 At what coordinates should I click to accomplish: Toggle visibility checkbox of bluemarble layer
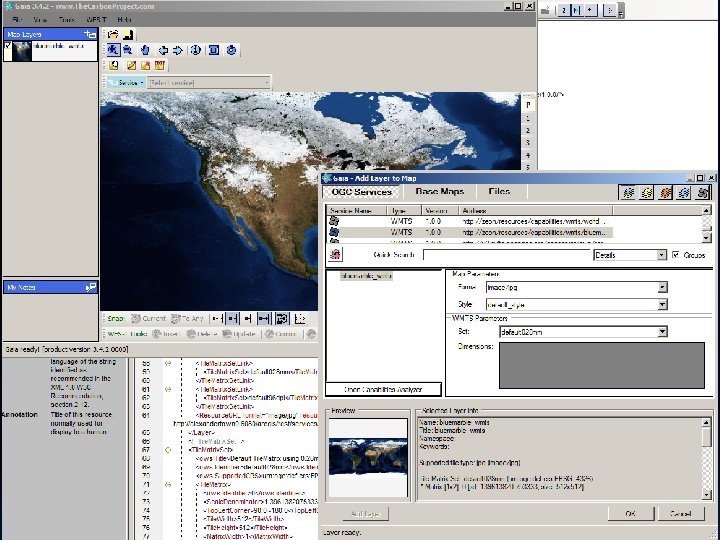click(x=9, y=48)
